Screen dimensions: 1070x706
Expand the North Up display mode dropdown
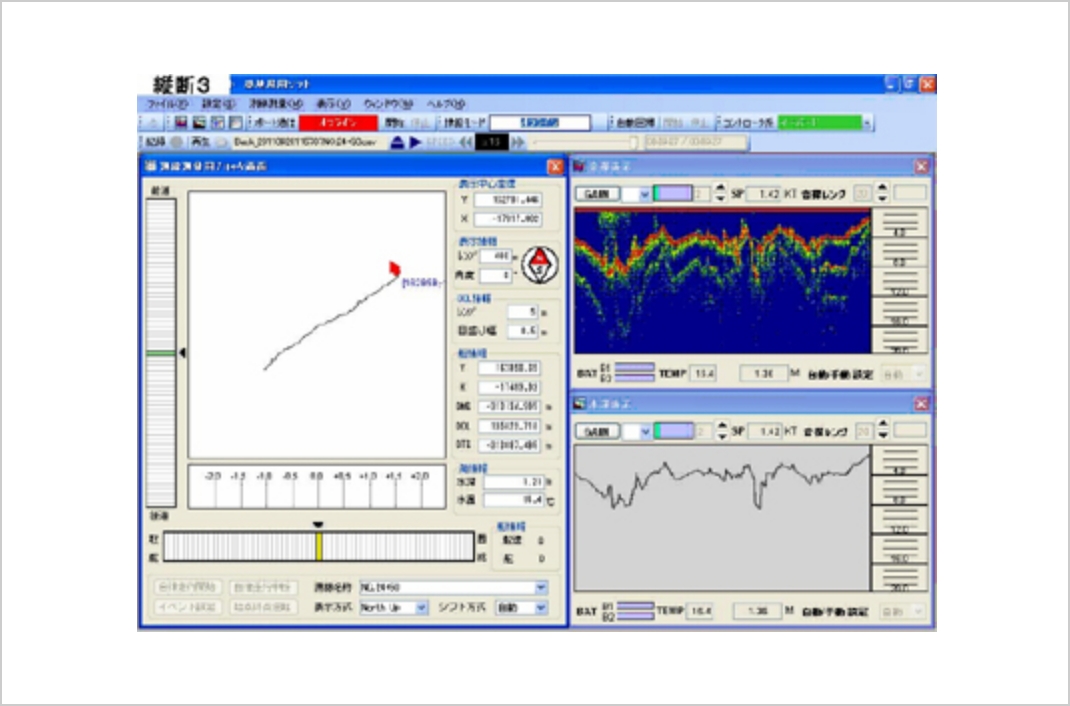tap(421, 607)
